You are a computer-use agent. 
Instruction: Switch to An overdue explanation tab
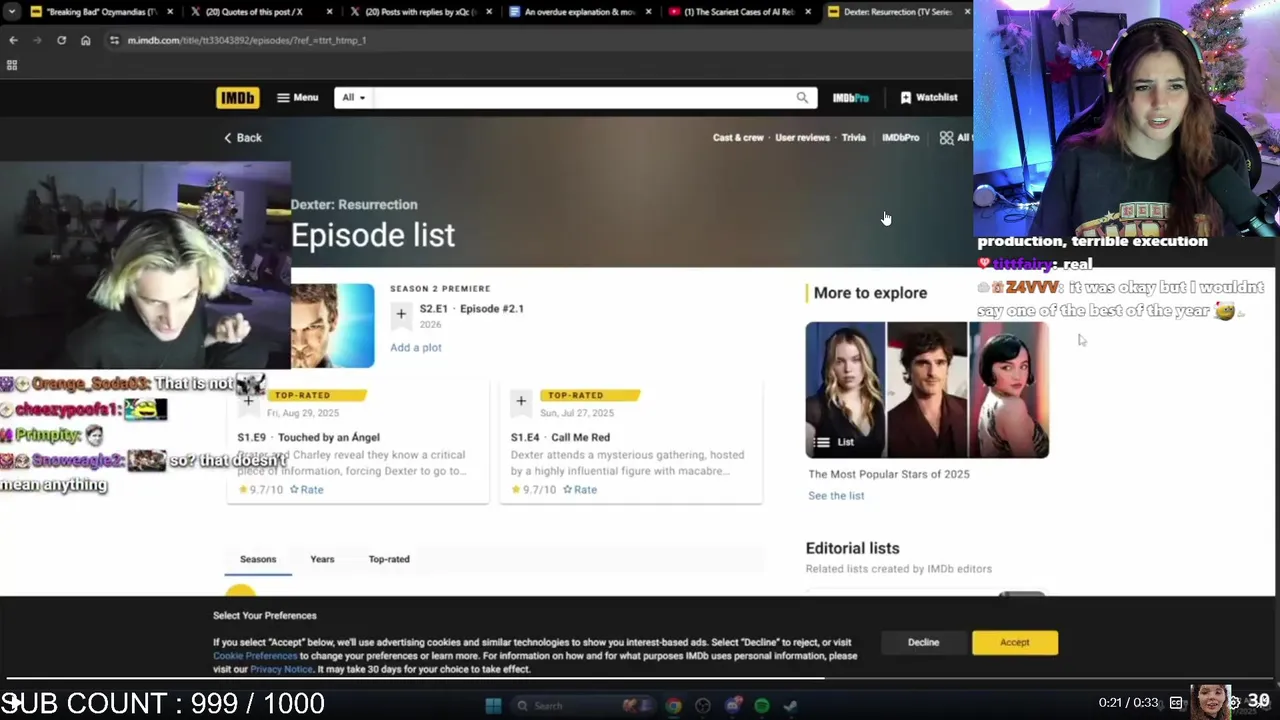[x=580, y=12]
